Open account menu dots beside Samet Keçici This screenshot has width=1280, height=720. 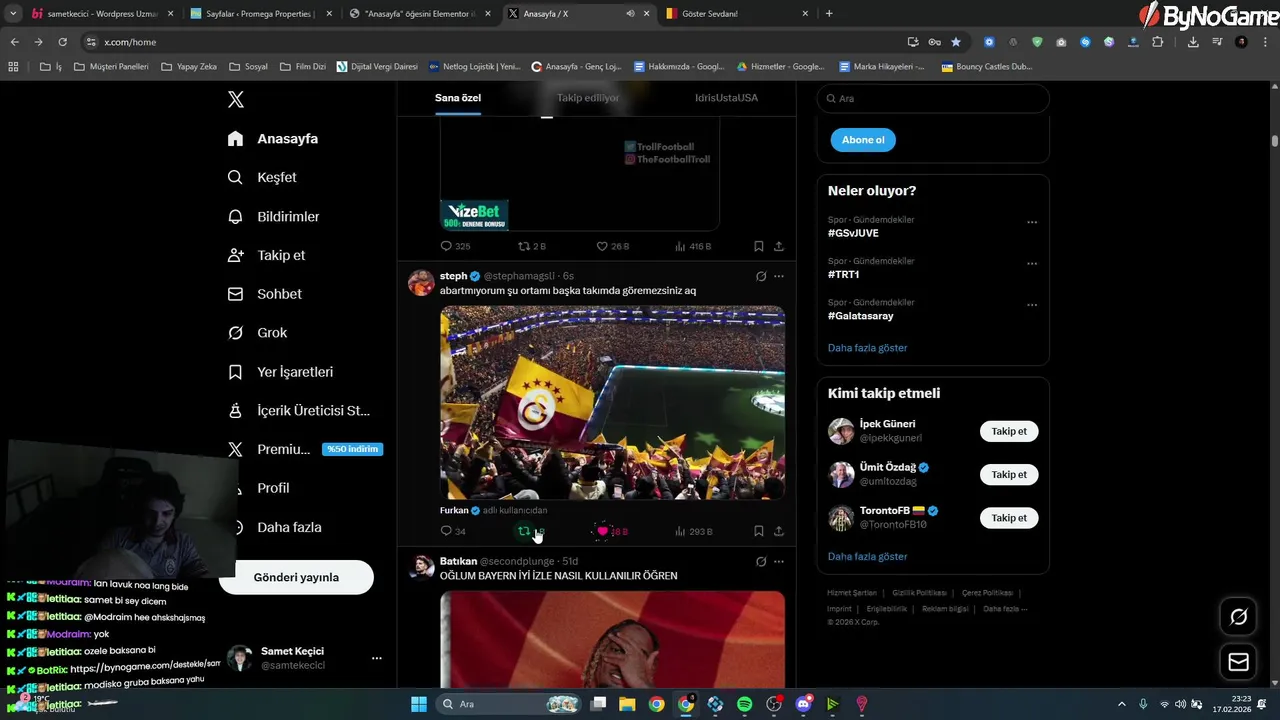coord(377,658)
